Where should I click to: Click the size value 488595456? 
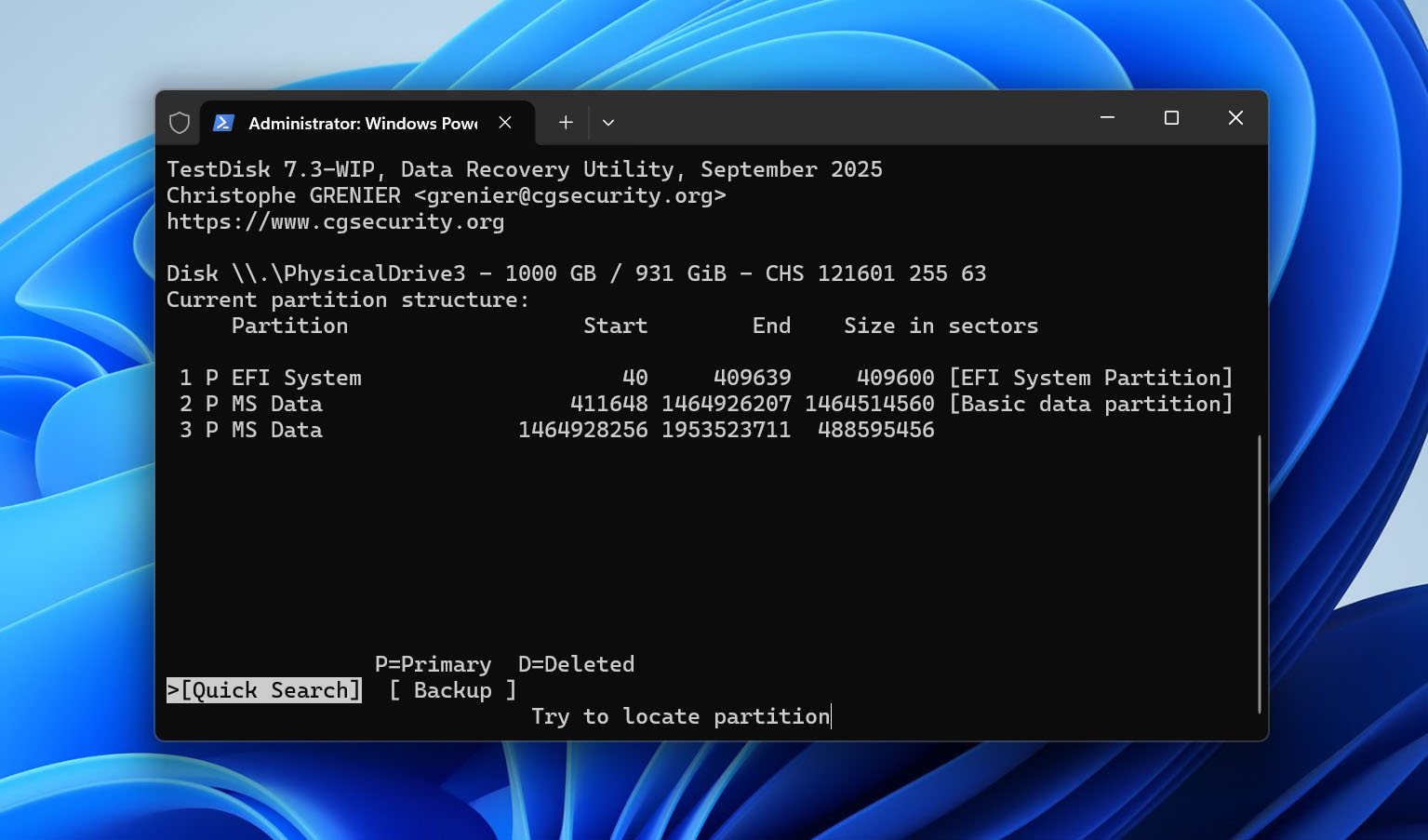tap(876, 430)
